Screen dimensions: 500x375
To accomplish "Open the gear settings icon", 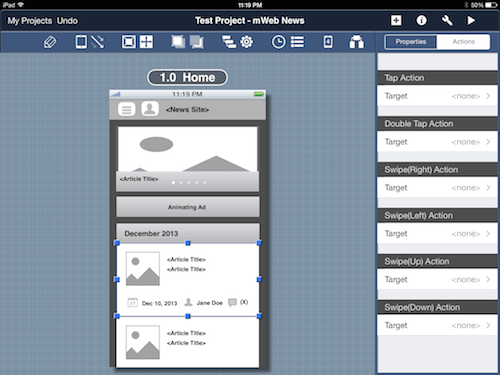I will pyautogui.click(x=247, y=42).
